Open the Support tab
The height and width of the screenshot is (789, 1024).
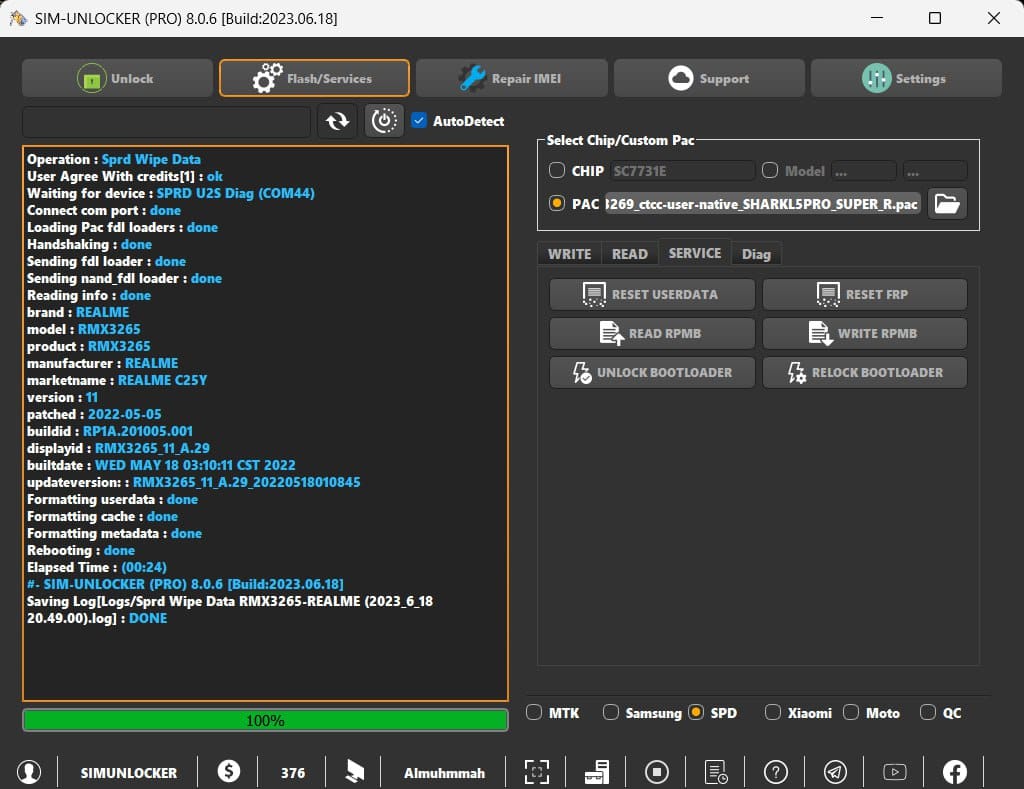[709, 78]
